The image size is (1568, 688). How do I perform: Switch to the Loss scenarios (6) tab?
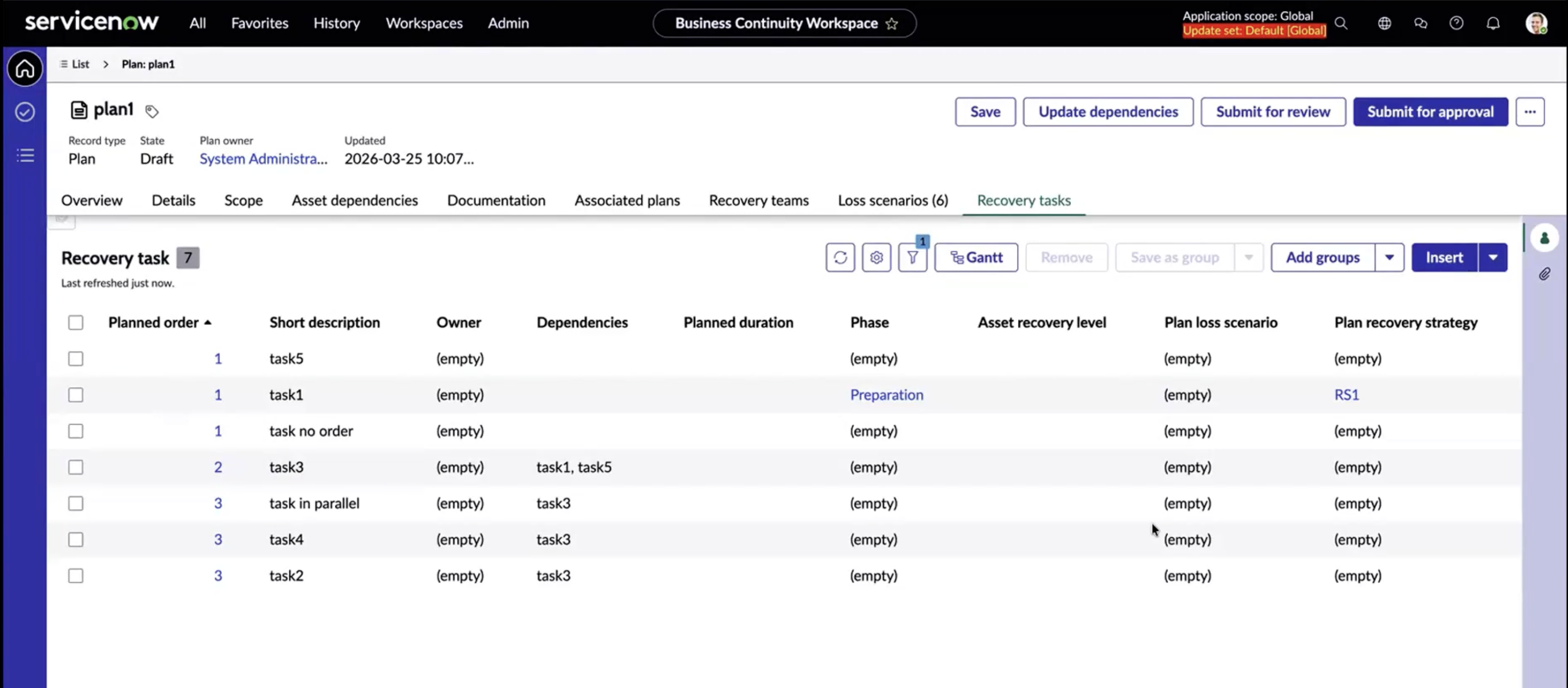(893, 200)
